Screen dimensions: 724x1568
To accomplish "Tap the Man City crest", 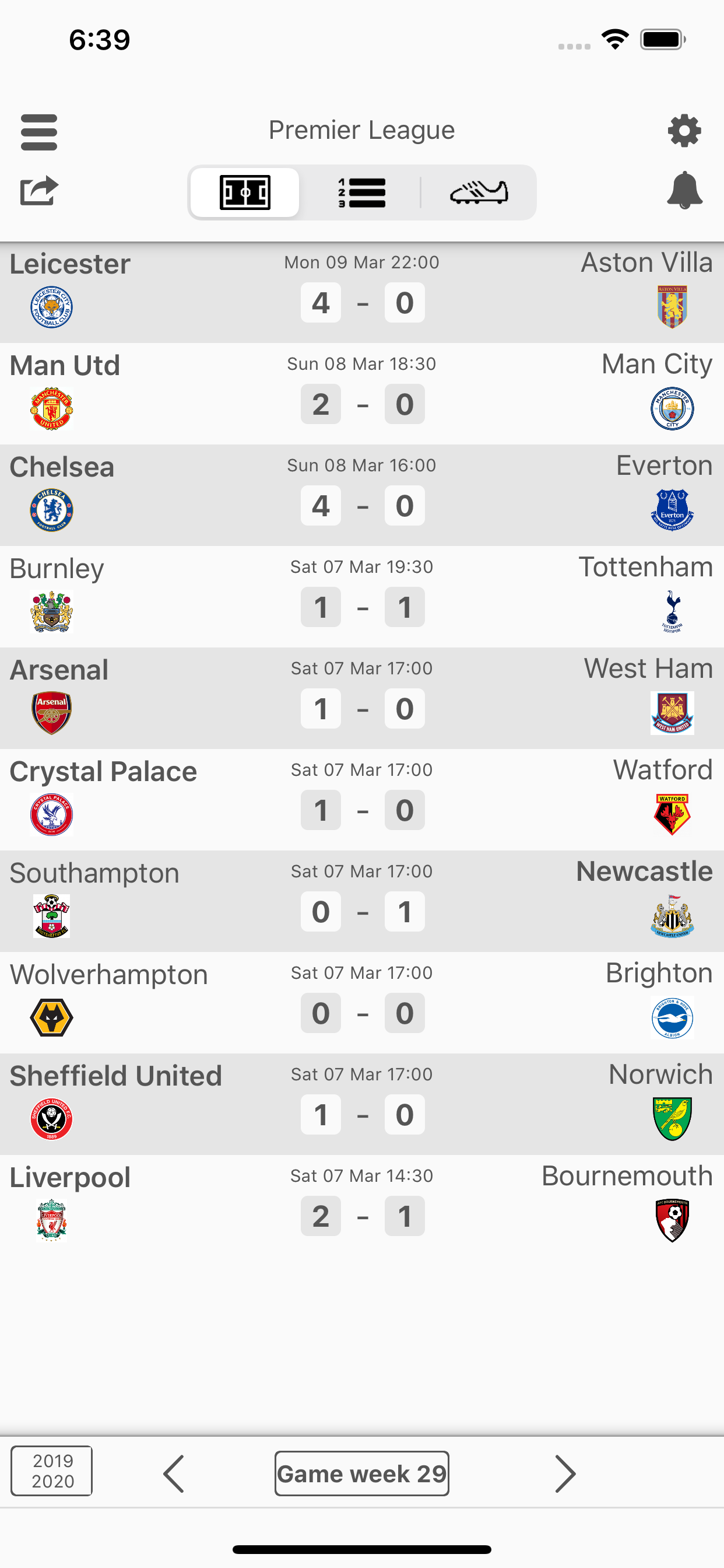I will 672,409.
